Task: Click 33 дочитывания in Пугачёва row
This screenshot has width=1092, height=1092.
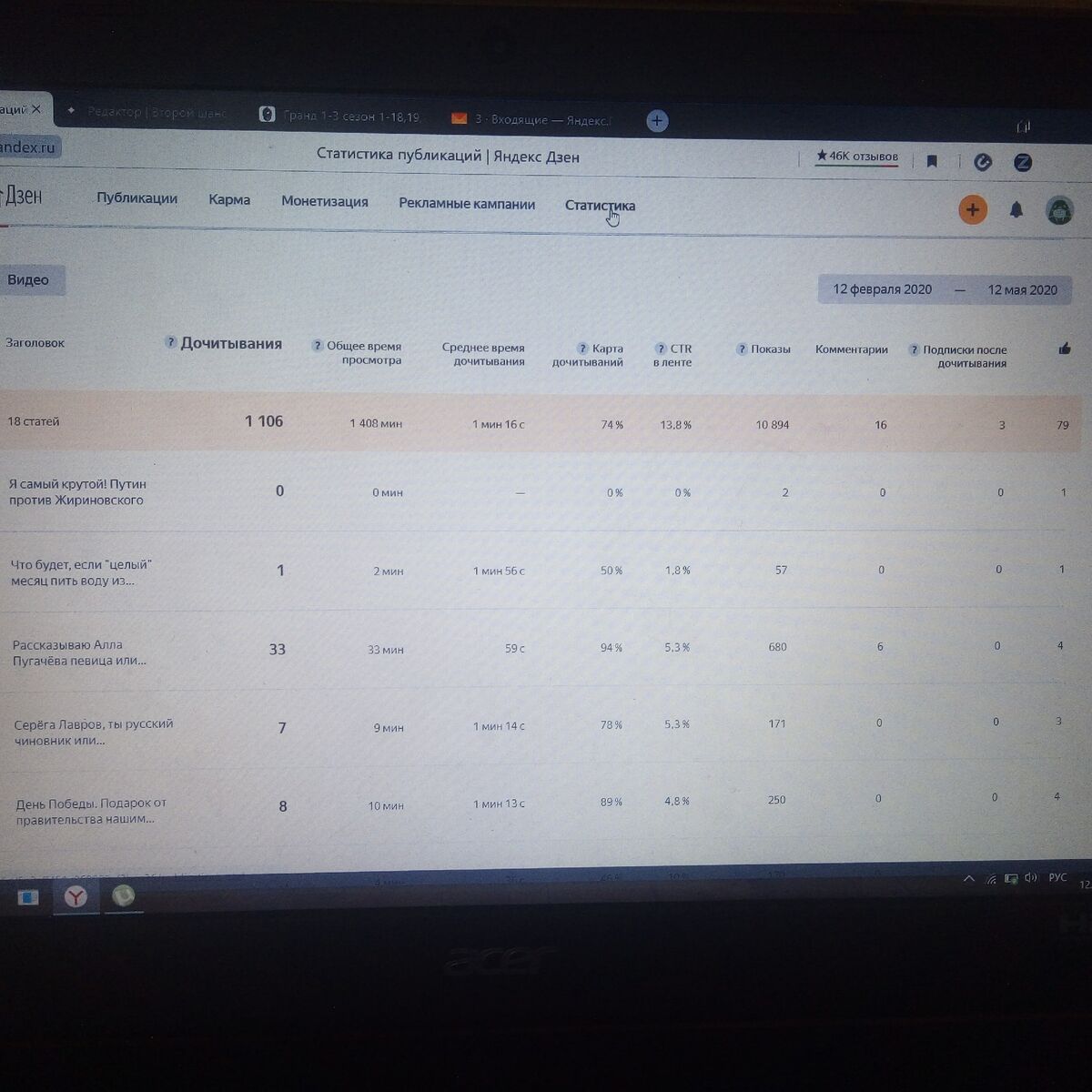Action: click(277, 649)
